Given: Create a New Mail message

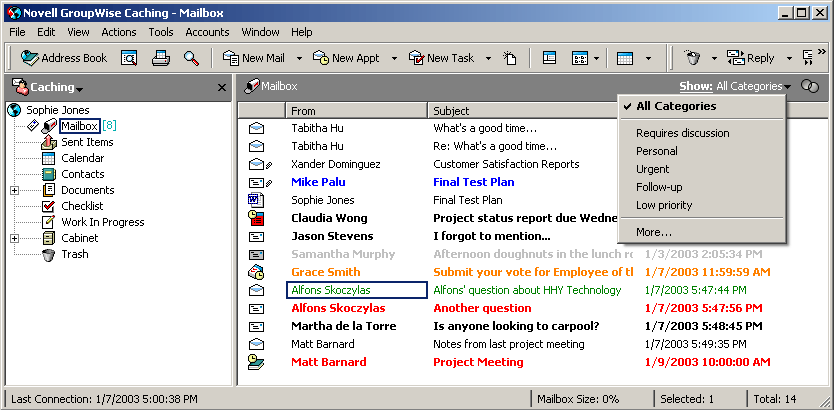Looking at the screenshot, I should coord(254,58).
